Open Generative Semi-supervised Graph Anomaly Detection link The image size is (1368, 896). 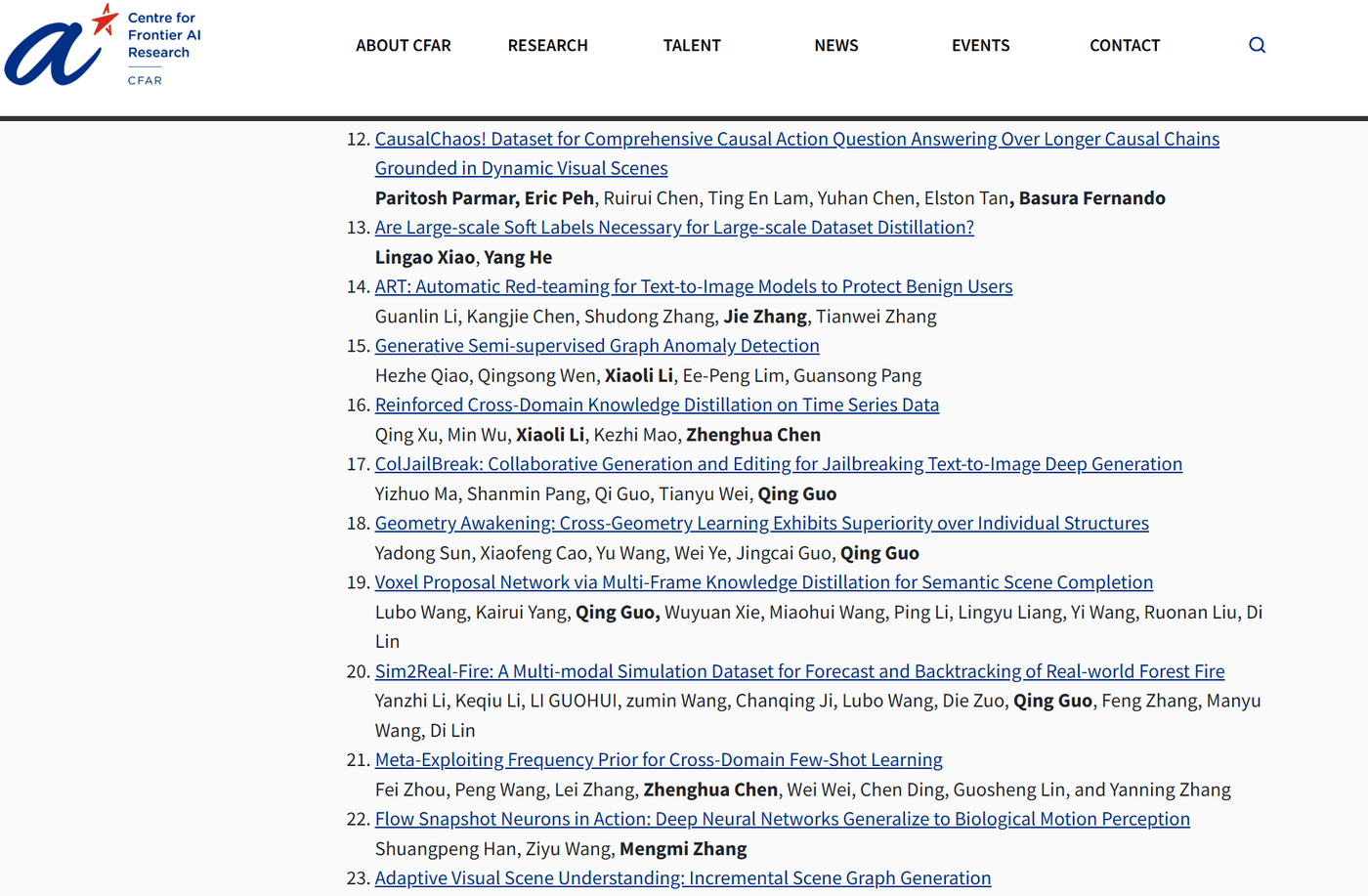point(597,346)
